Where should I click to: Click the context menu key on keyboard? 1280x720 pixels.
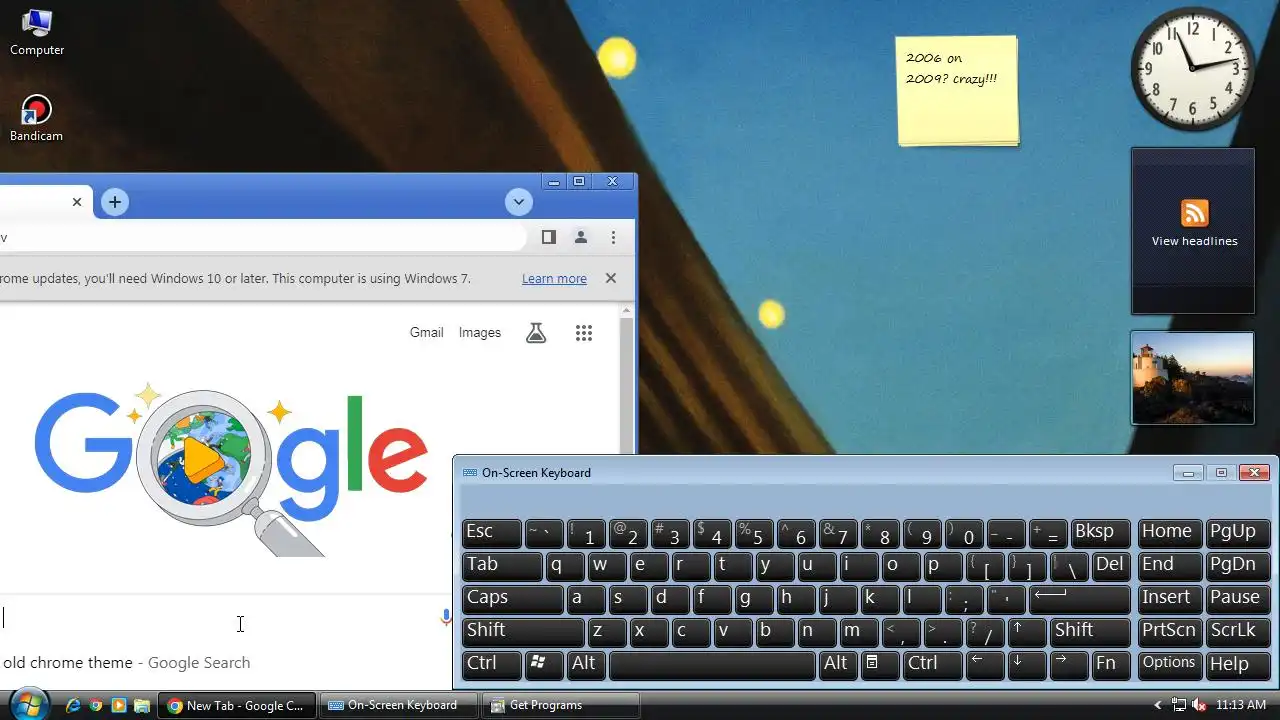click(880, 665)
